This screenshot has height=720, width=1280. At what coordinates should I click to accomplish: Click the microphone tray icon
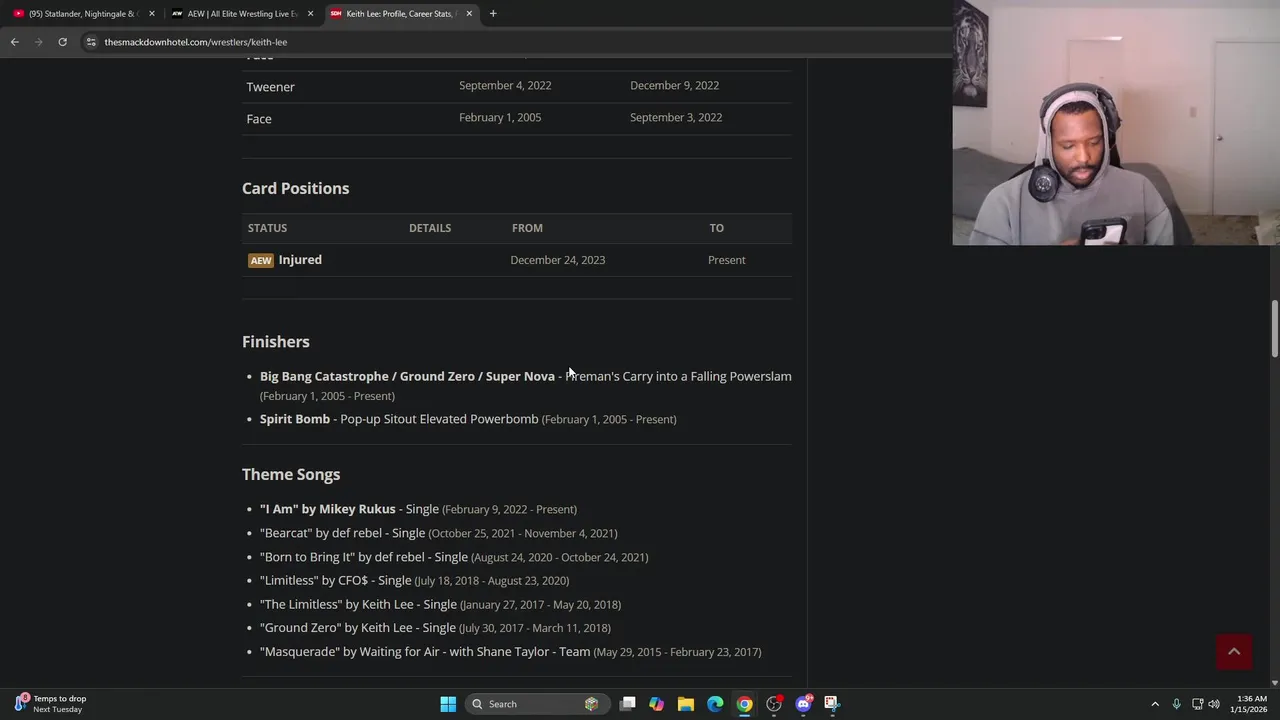[x=1176, y=704]
